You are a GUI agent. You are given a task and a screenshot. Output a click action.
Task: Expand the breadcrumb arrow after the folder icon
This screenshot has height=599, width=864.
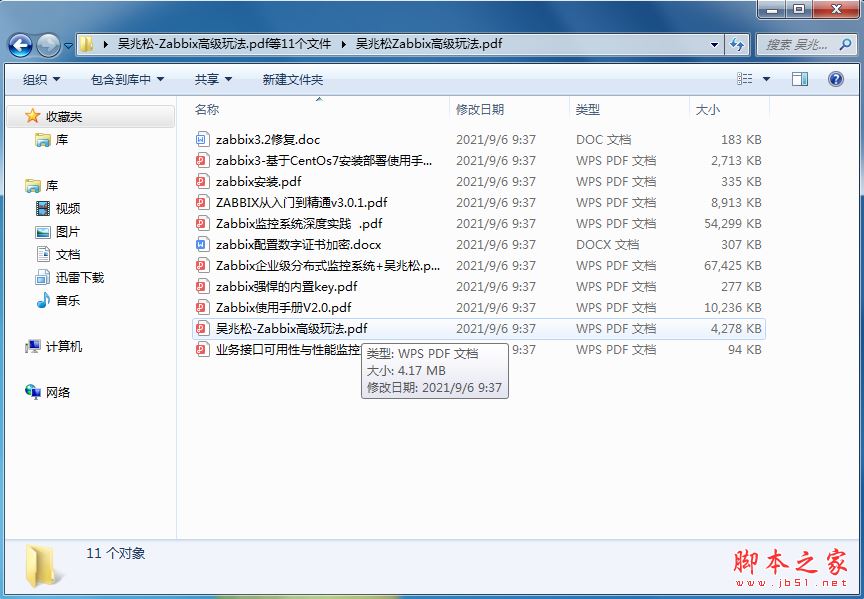(x=105, y=44)
